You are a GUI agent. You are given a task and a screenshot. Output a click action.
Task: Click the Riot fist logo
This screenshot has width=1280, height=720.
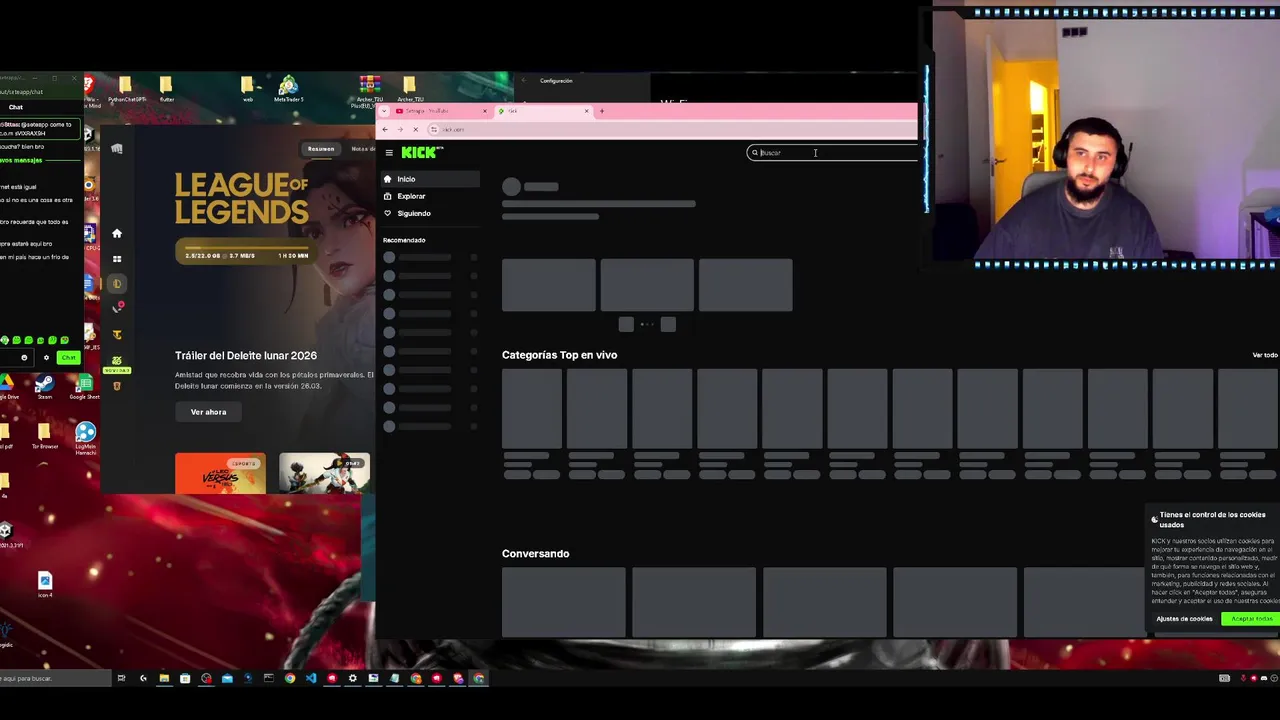click(x=117, y=149)
